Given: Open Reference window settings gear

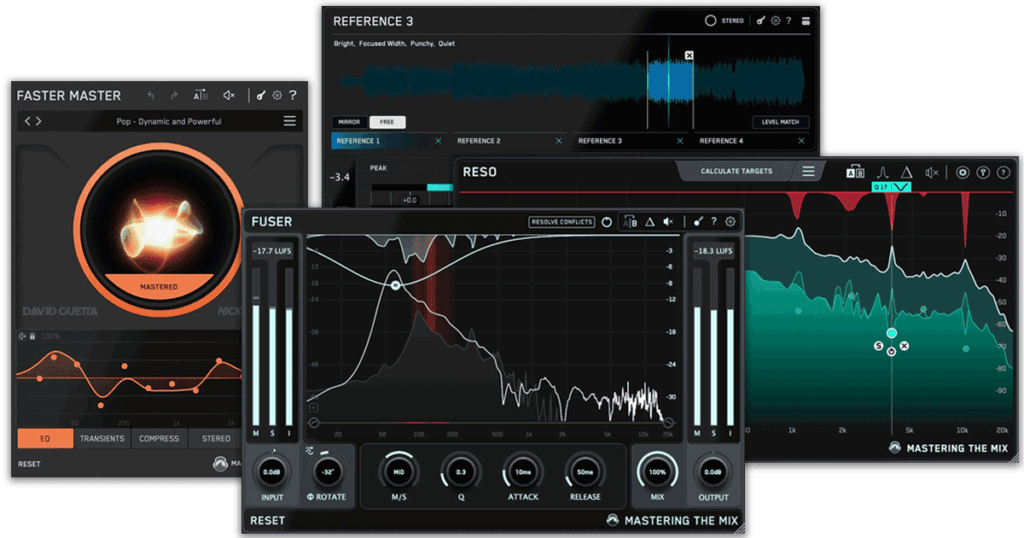Looking at the screenshot, I should (x=775, y=21).
